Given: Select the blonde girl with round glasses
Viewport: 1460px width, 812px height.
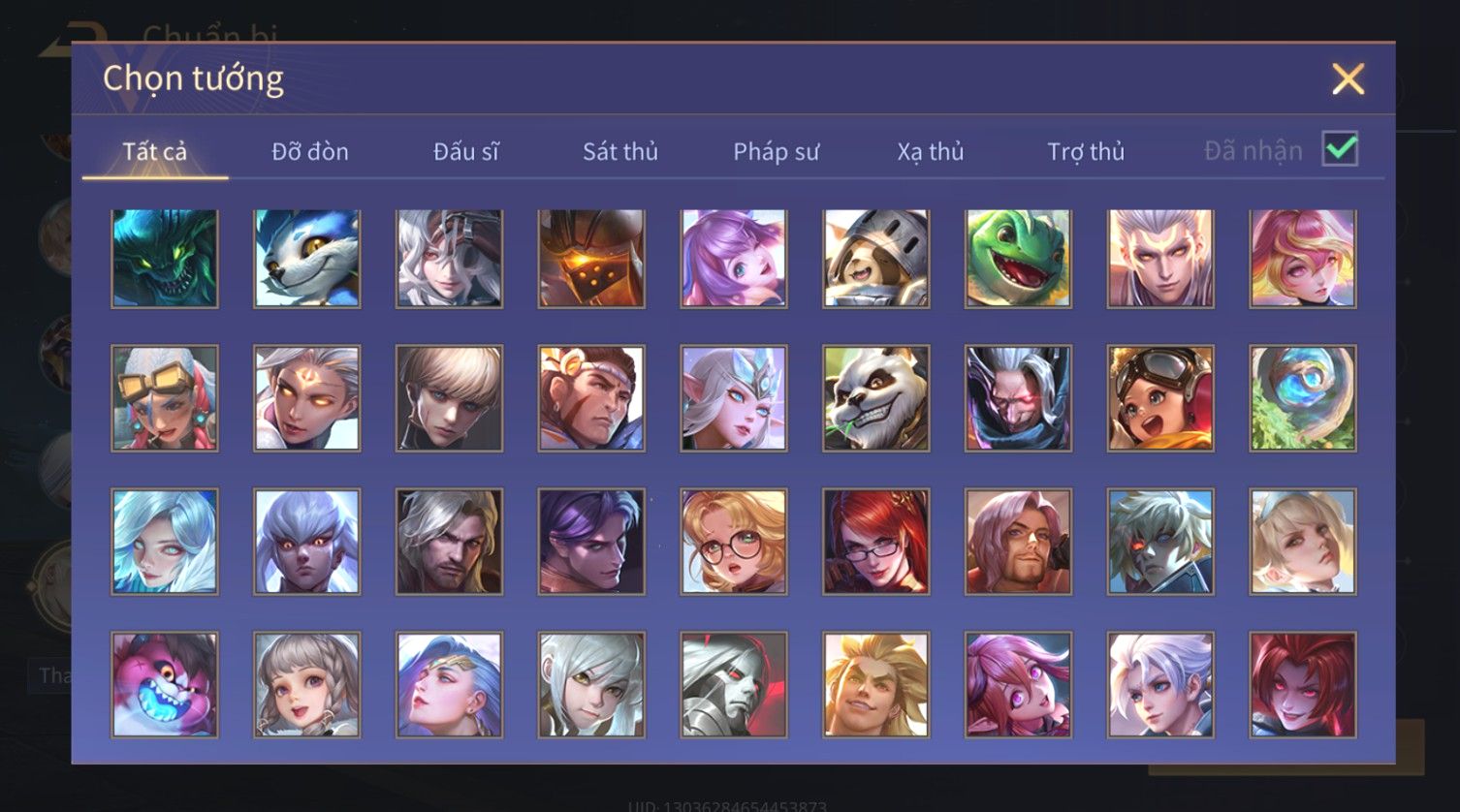Looking at the screenshot, I should (x=734, y=542).
